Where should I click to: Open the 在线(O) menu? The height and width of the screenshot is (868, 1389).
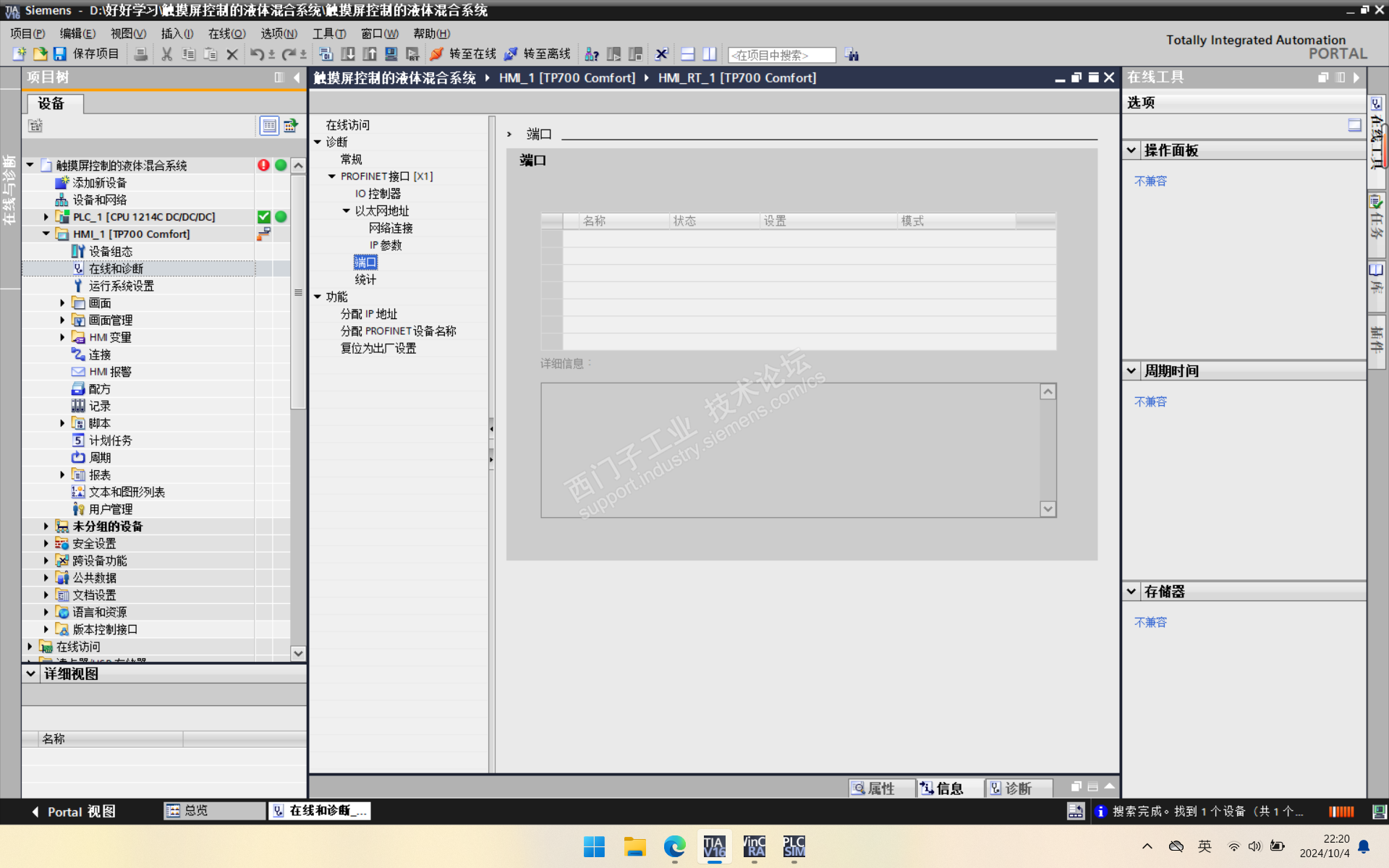(226, 33)
